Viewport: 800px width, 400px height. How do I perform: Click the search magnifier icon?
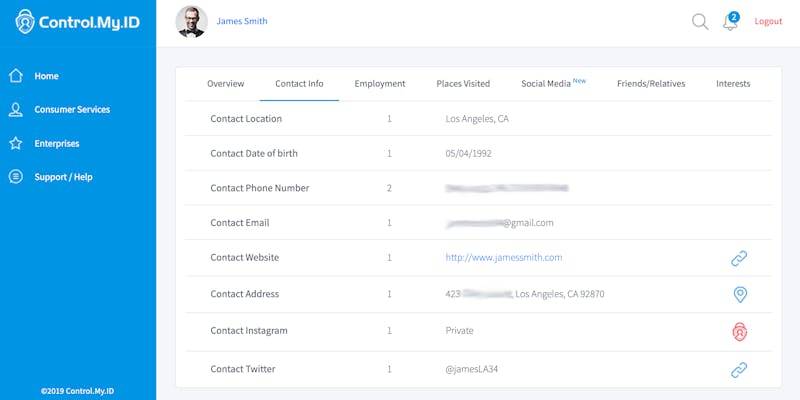pos(700,22)
